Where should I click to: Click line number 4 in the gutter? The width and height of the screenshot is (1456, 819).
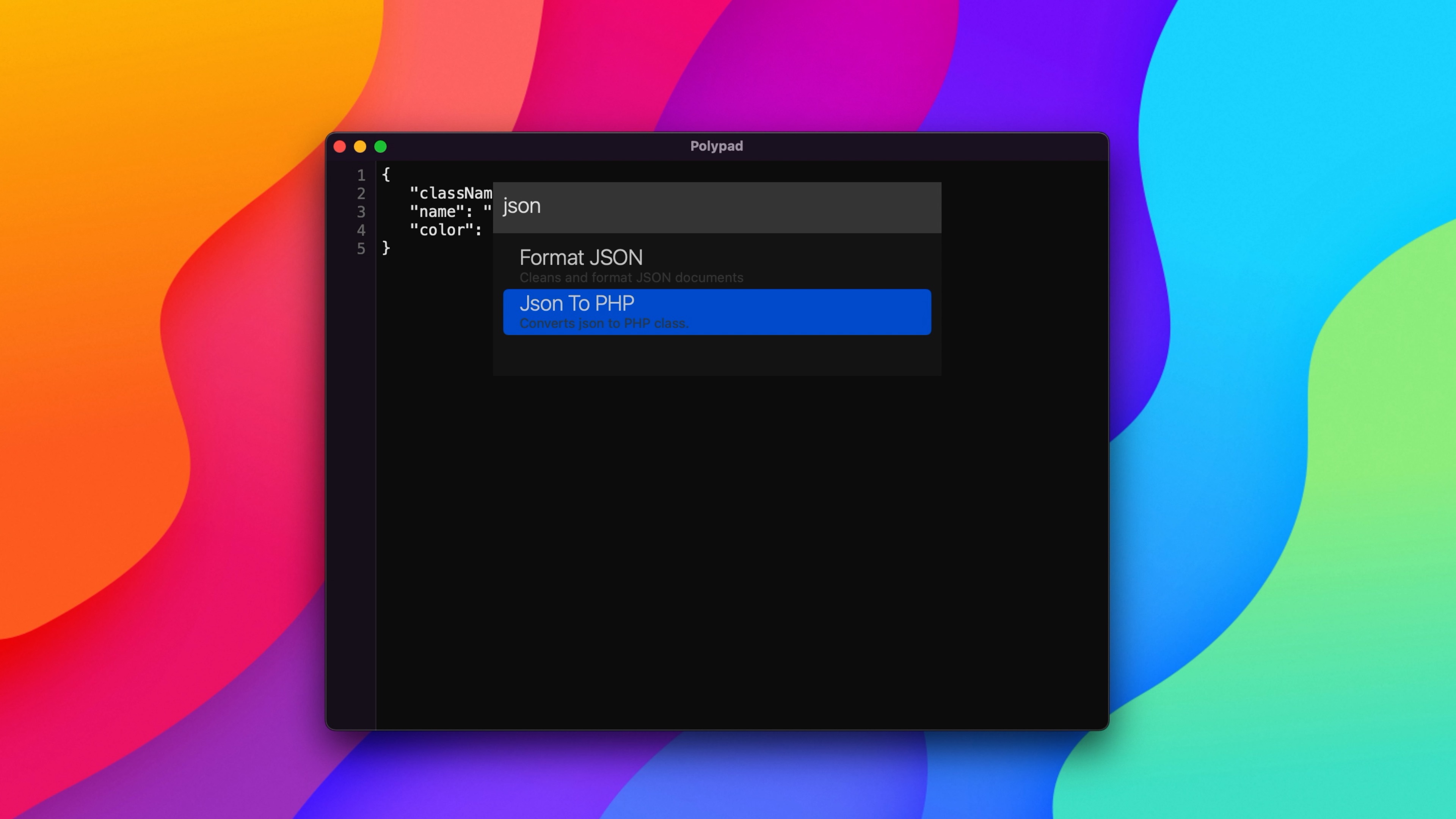click(361, 230)
